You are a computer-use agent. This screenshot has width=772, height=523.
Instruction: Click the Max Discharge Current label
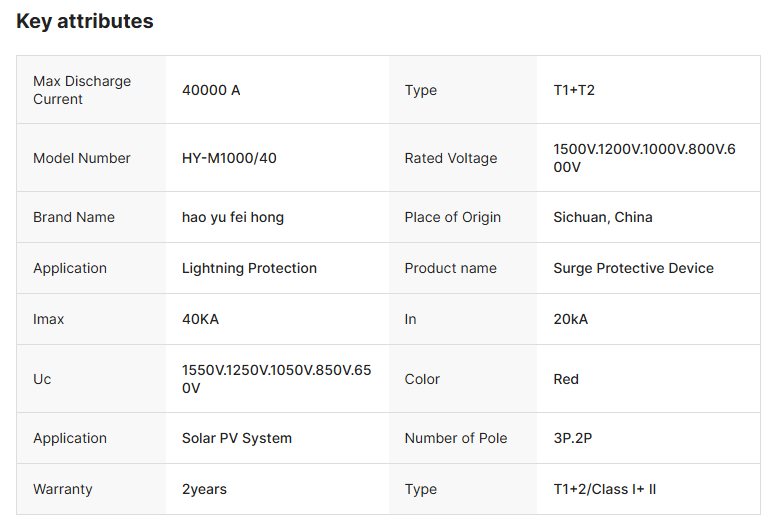tap(82, 90)
